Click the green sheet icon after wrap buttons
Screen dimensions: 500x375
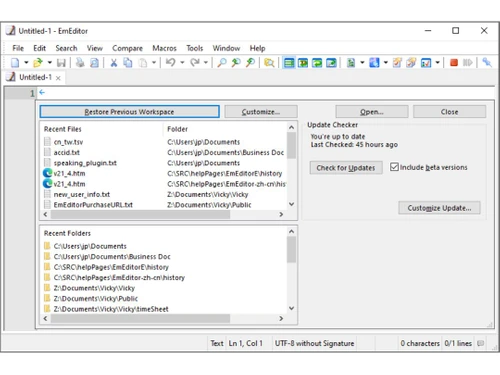coord(351,63)
